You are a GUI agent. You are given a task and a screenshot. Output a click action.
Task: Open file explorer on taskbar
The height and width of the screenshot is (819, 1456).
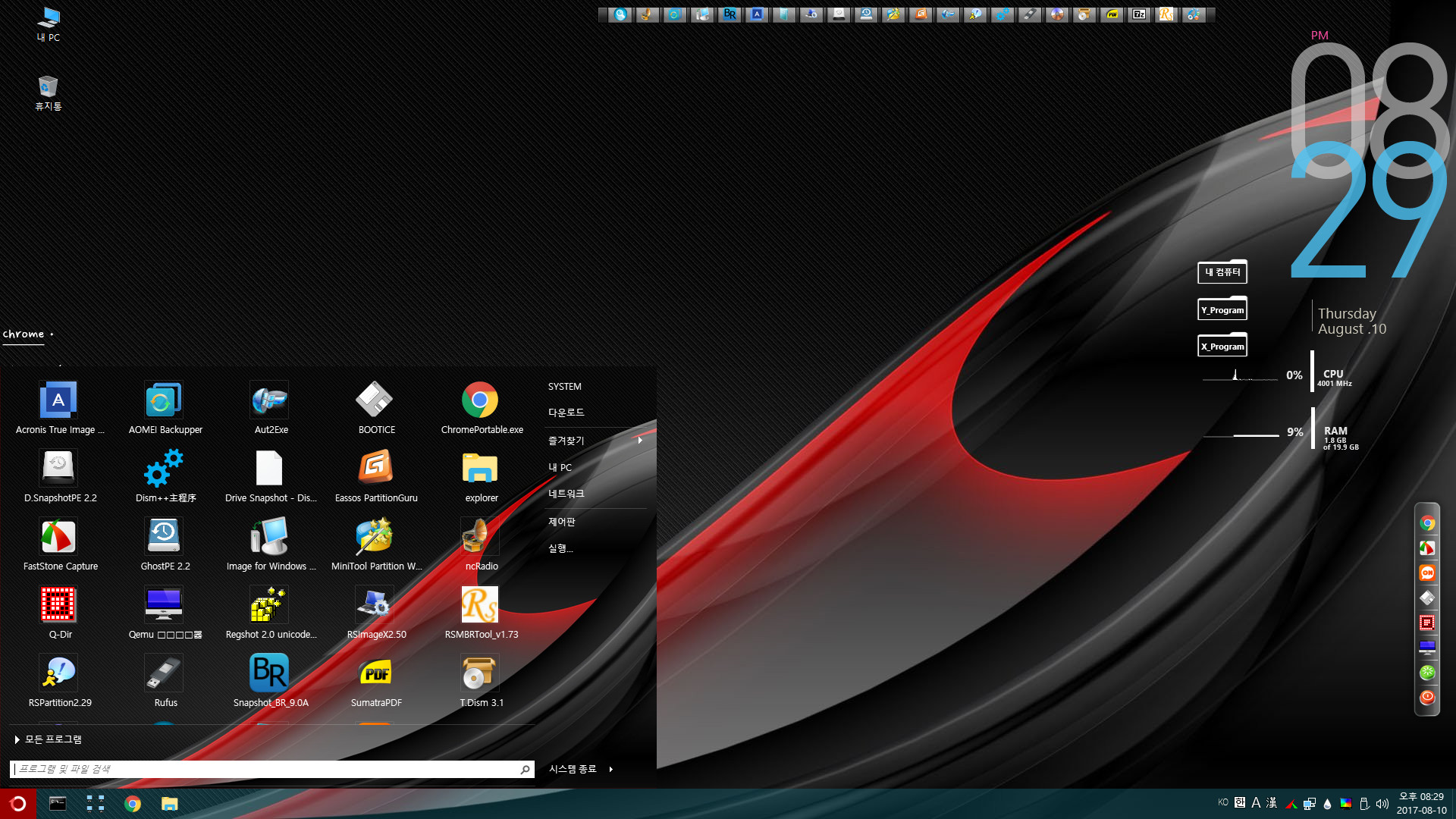click(x=169, y=804)
